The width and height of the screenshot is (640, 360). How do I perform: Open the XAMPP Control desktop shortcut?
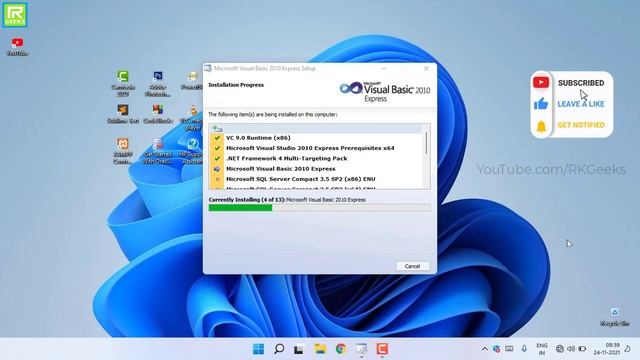click(123, 151)
